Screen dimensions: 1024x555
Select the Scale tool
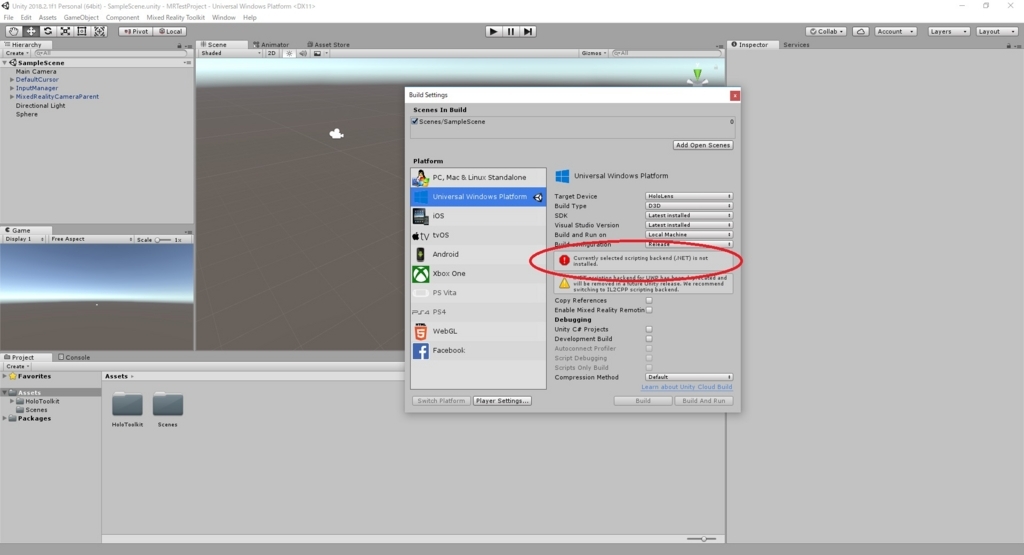pos(65,31)
